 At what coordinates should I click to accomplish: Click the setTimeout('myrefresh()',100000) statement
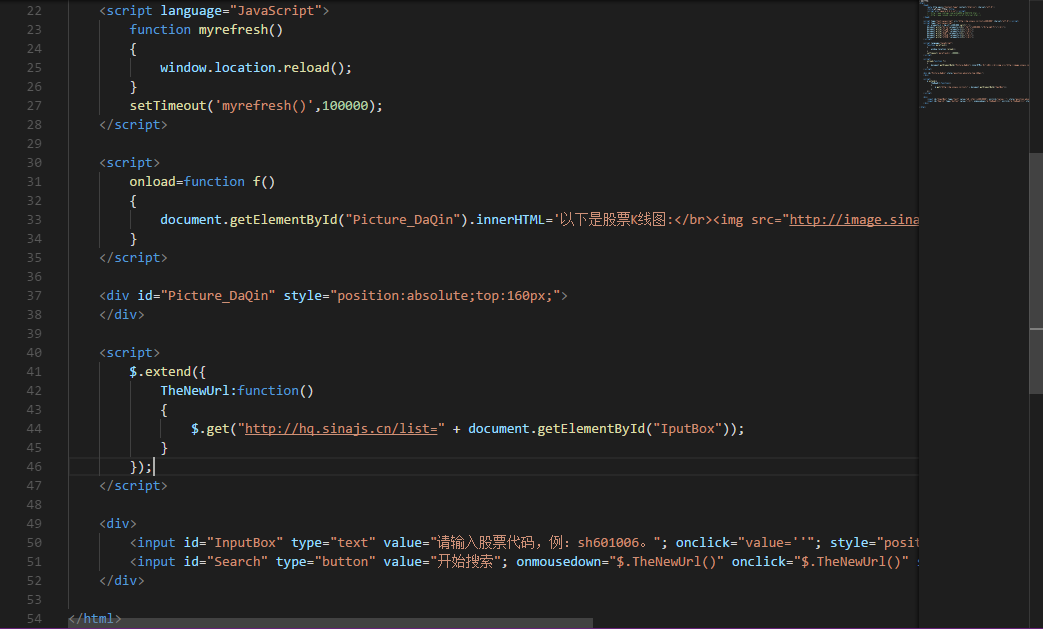pos(256,106)
